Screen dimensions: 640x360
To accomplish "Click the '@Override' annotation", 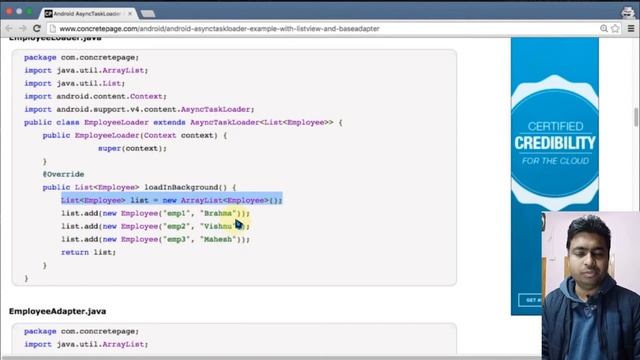I will [63, 174].
